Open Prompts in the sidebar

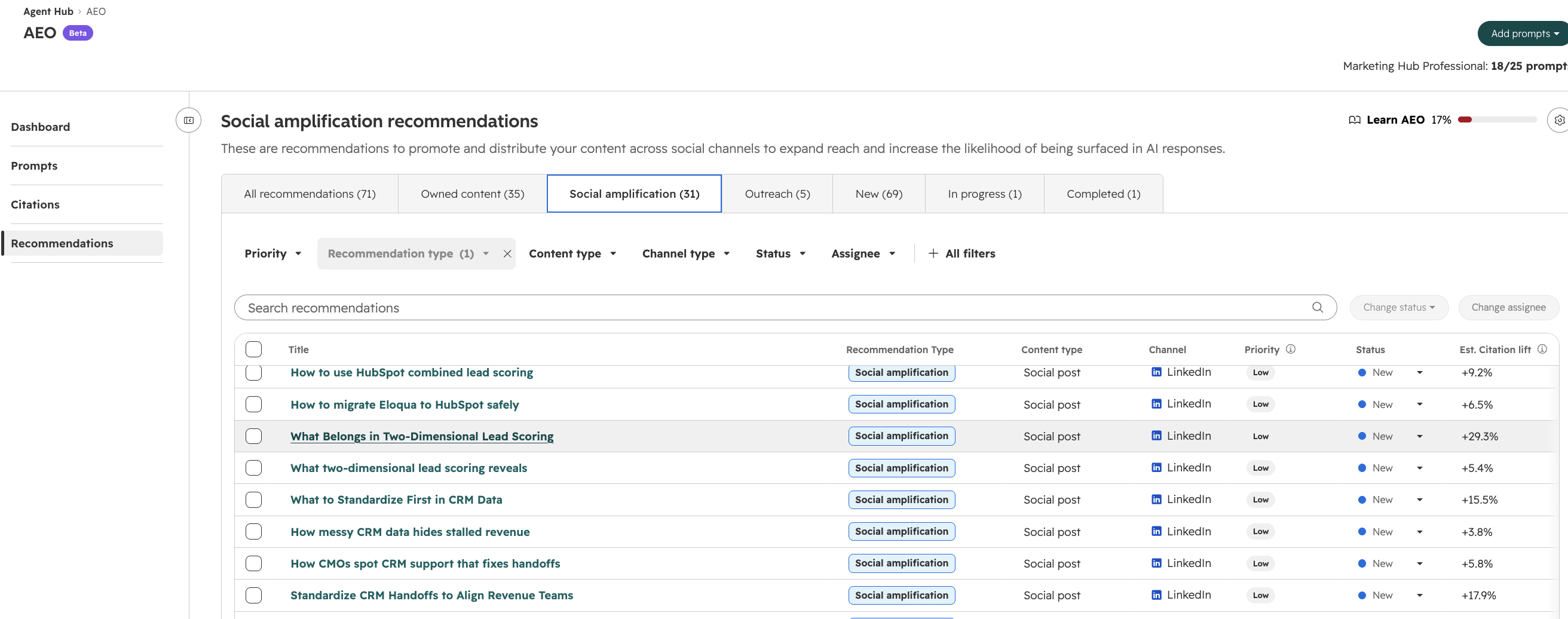coord(34,166)
